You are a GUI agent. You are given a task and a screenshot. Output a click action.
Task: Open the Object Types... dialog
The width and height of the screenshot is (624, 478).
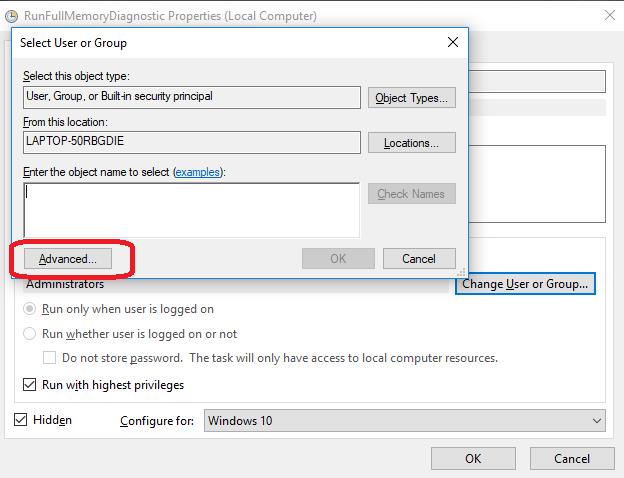click(411, 98)
